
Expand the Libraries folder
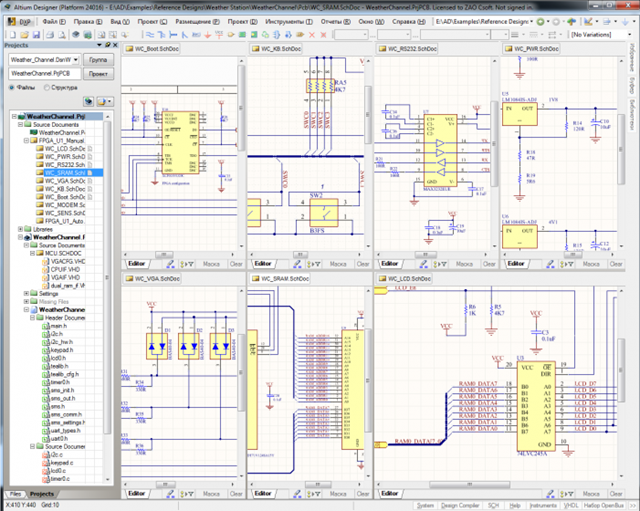[x=20, y=229]
